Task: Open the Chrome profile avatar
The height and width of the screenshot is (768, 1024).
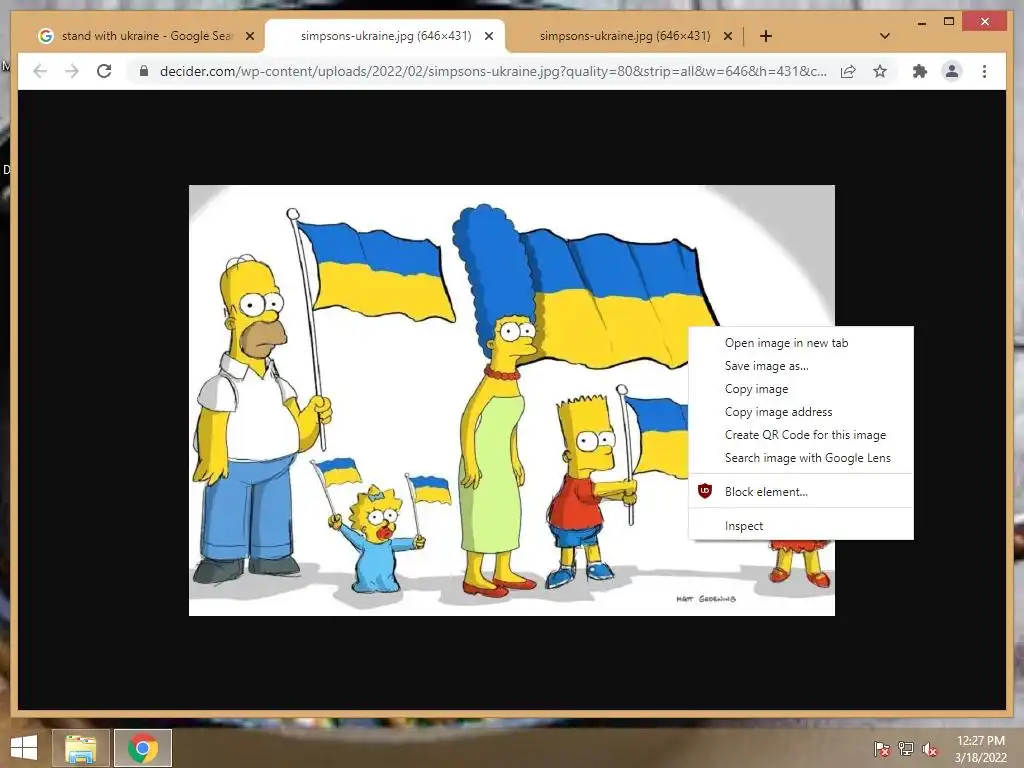Action: click(952, 71)
